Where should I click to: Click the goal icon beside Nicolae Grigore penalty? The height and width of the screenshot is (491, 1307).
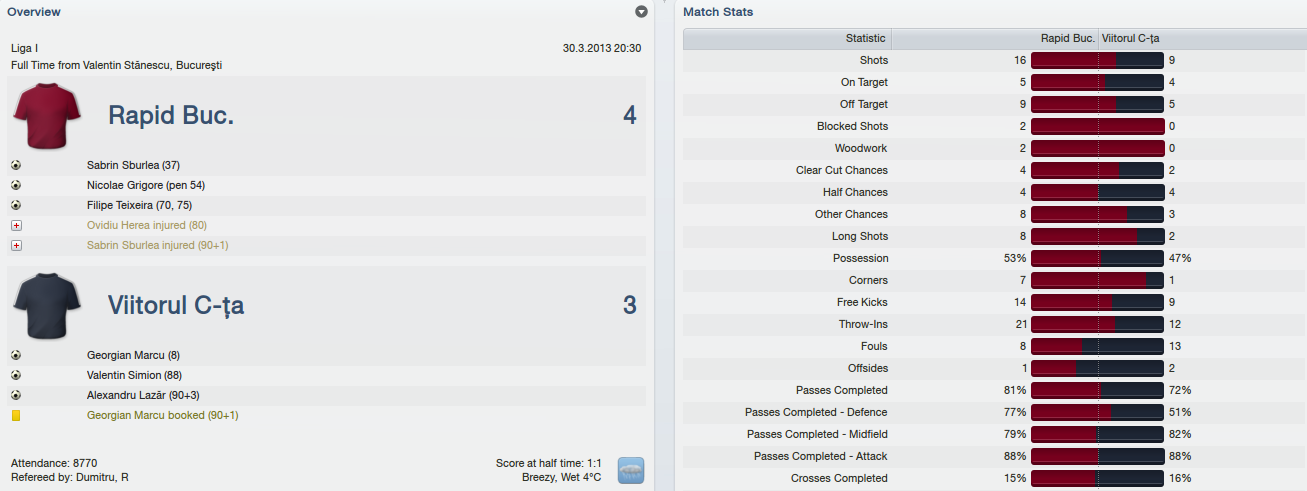pos(16,185)
